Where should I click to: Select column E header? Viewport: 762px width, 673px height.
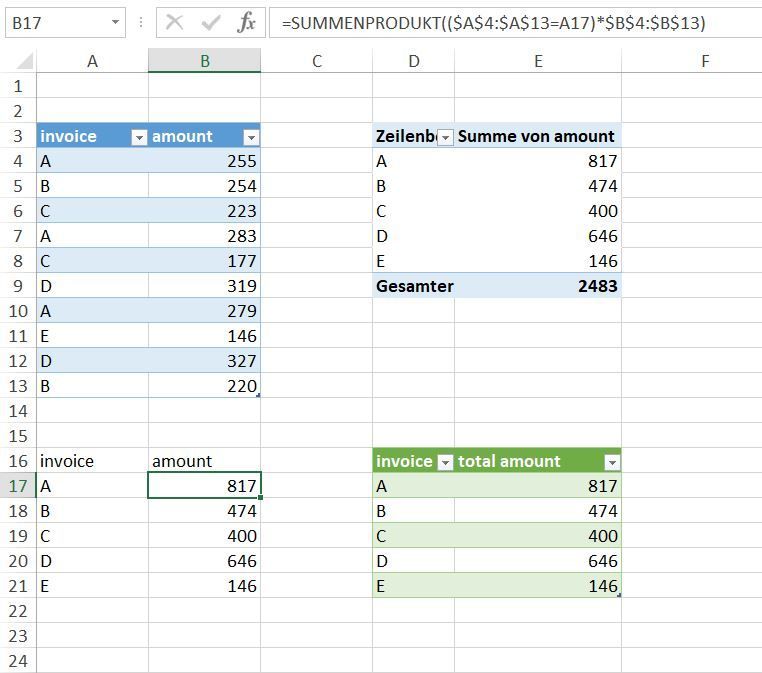pos(538,61)
